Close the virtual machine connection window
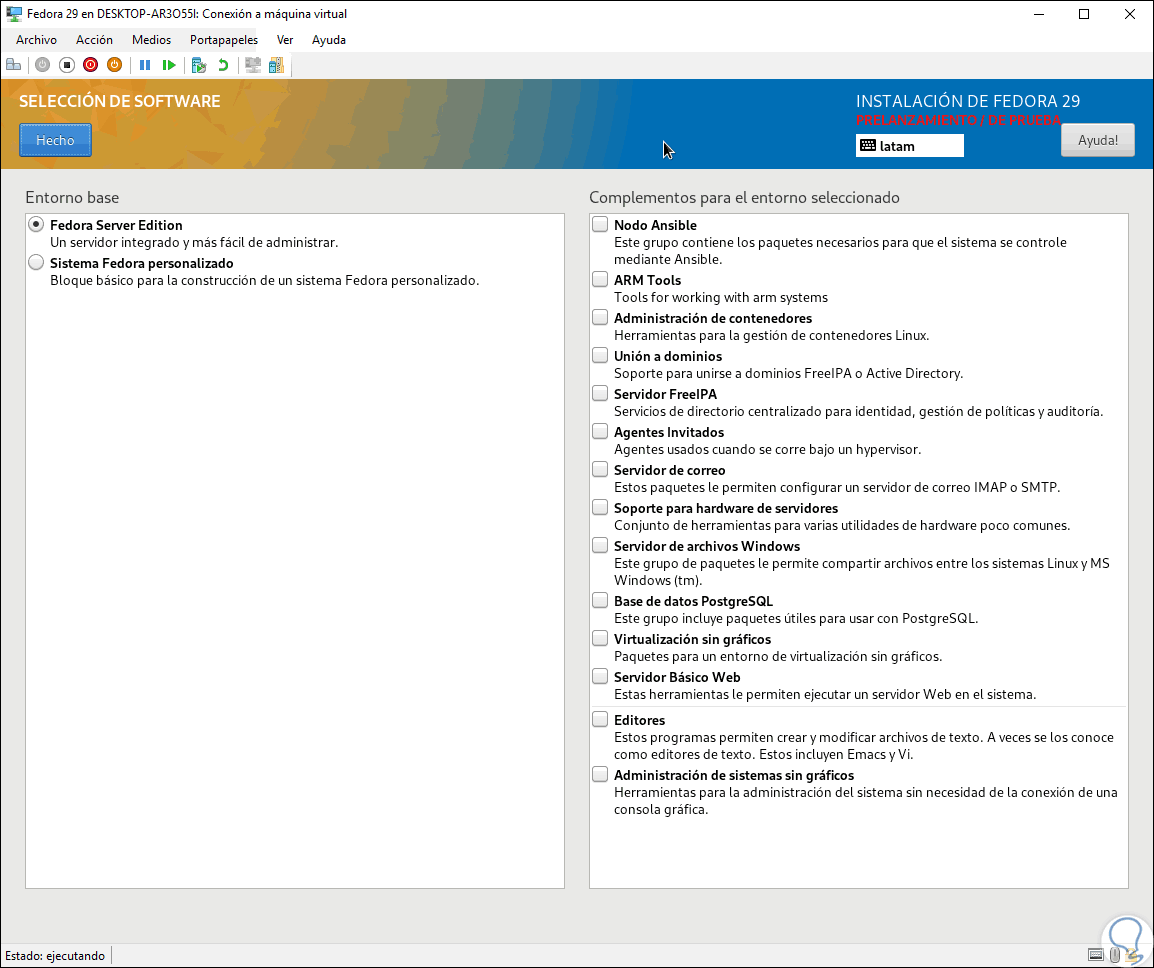The width and height of the screenshot is (1154, 968). click(1130, 14)
